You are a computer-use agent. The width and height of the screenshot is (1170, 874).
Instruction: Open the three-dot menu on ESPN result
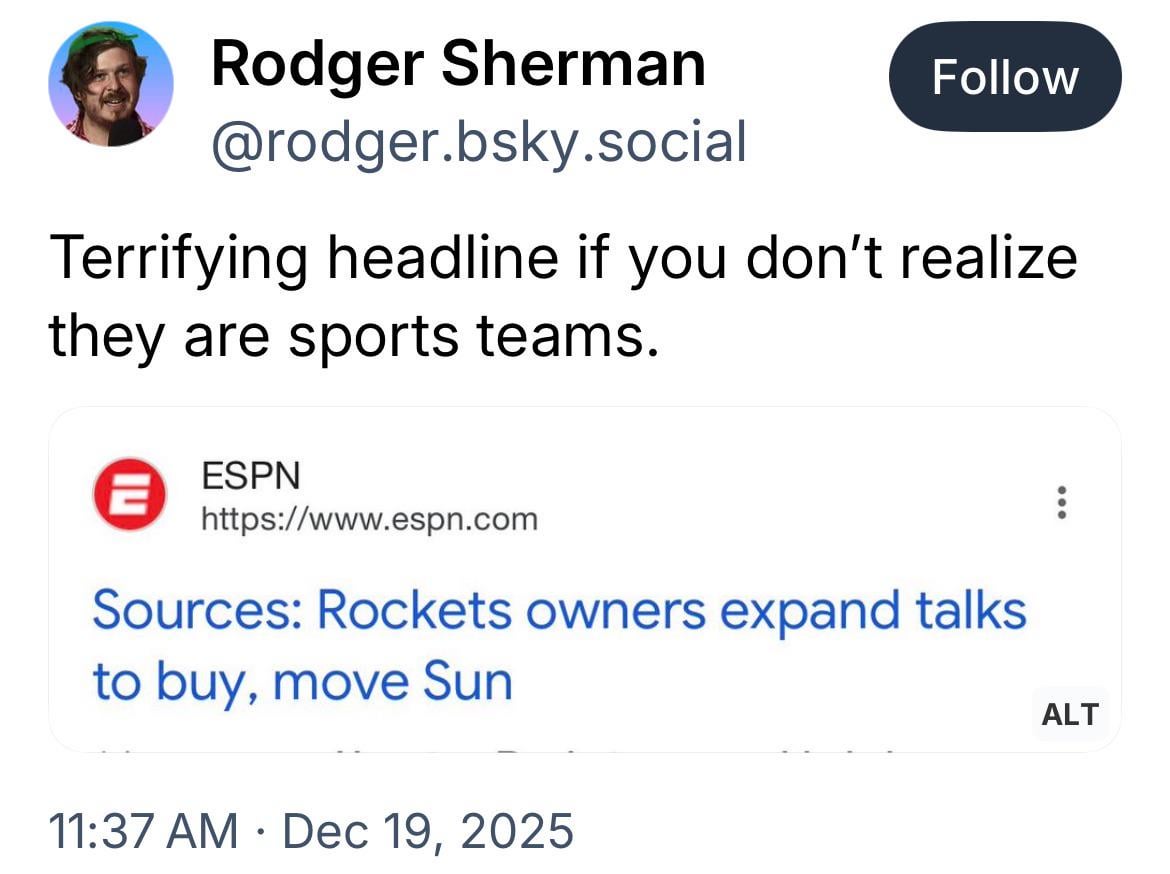point(1062,501)
